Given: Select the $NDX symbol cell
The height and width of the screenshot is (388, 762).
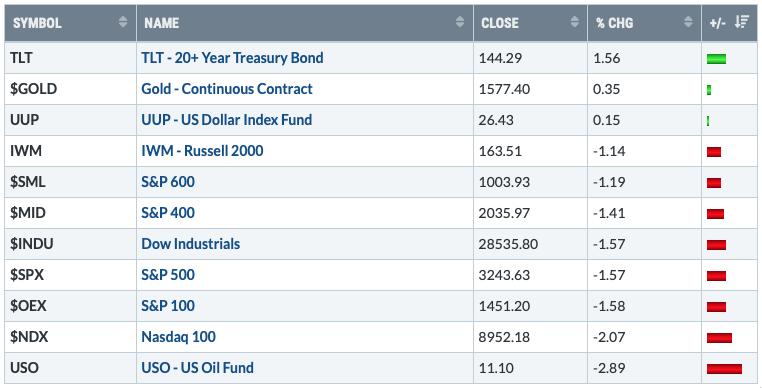Looking at the screenshot, I should pos(70,337).
